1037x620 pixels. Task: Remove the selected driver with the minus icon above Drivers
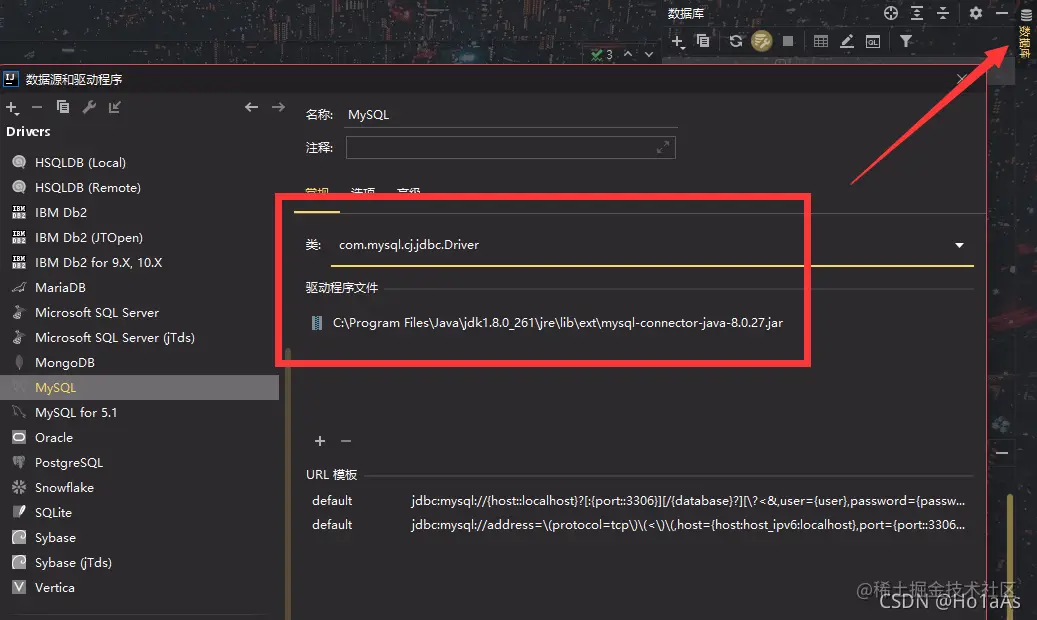37,107
